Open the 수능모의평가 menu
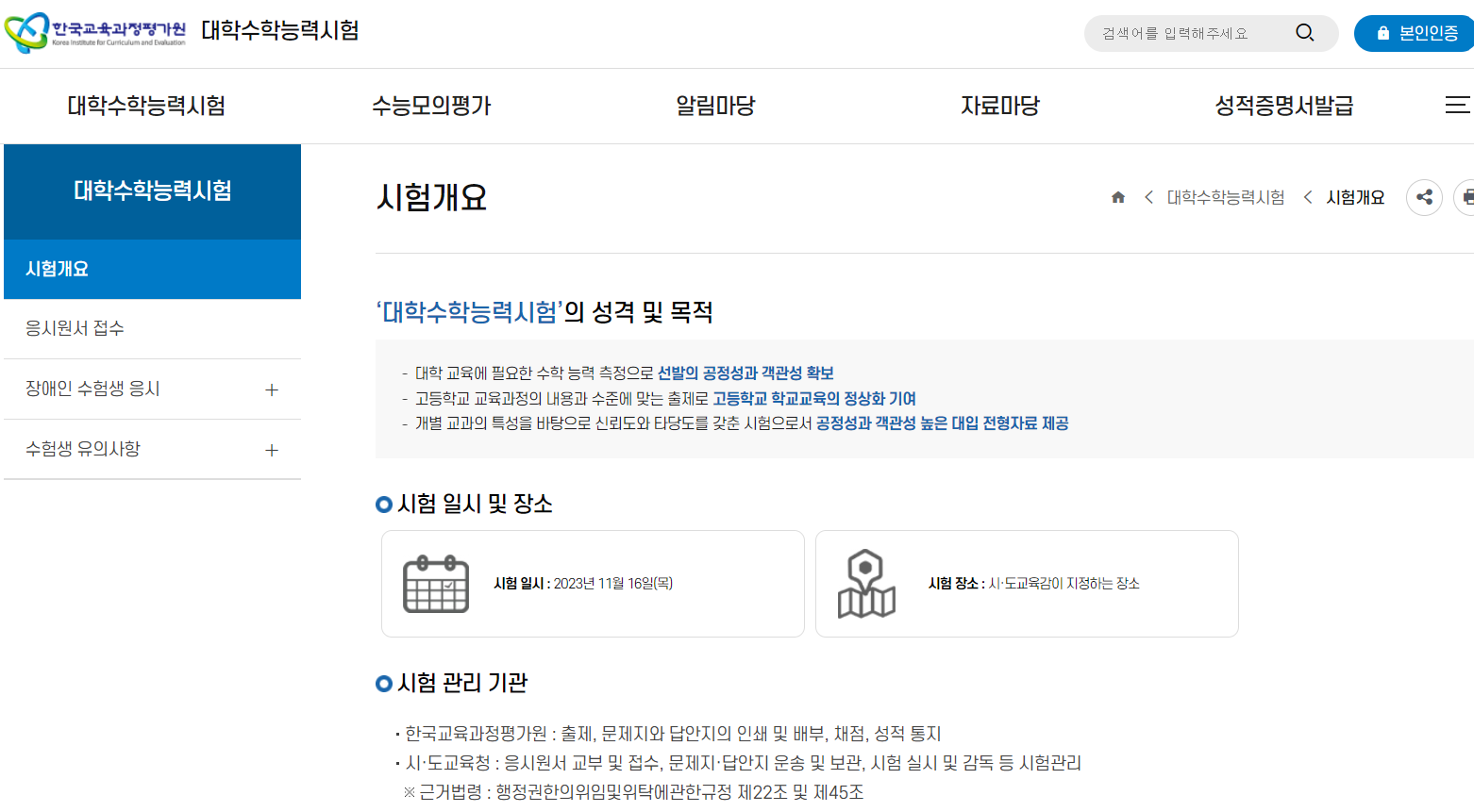This screenshot has height=812, width=1474. pyautogui.click(x=431, y=105)
